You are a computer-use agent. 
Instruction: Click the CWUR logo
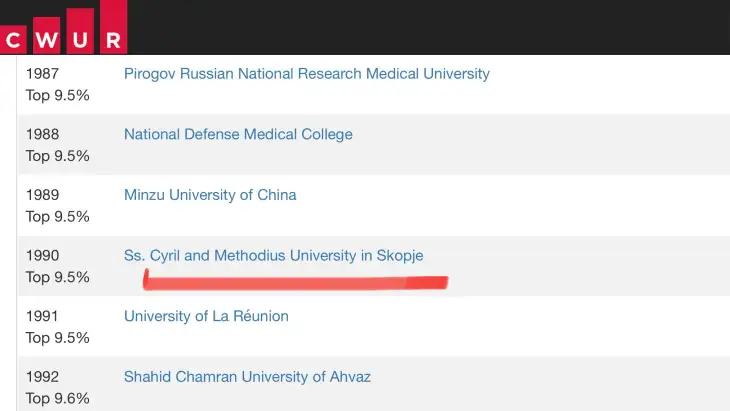pyautogui.click(x=64, y=31)
